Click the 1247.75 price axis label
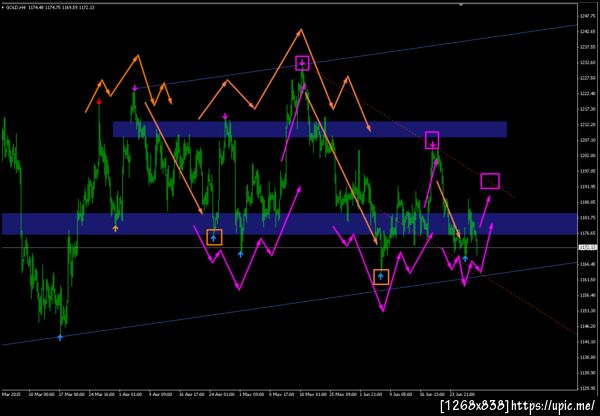 pyautogui.click(x=587, y=16)
